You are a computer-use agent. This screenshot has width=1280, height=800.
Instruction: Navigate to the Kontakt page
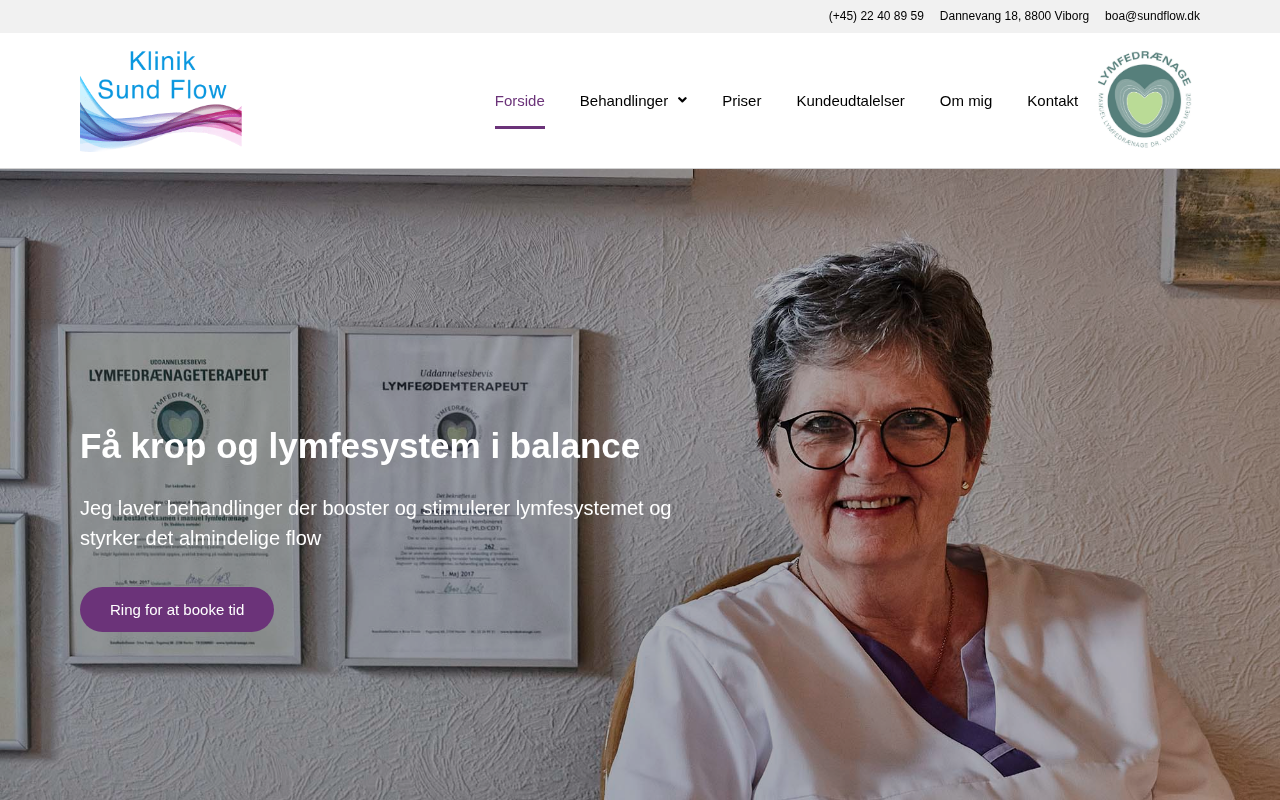click(x=1053, y=100)
